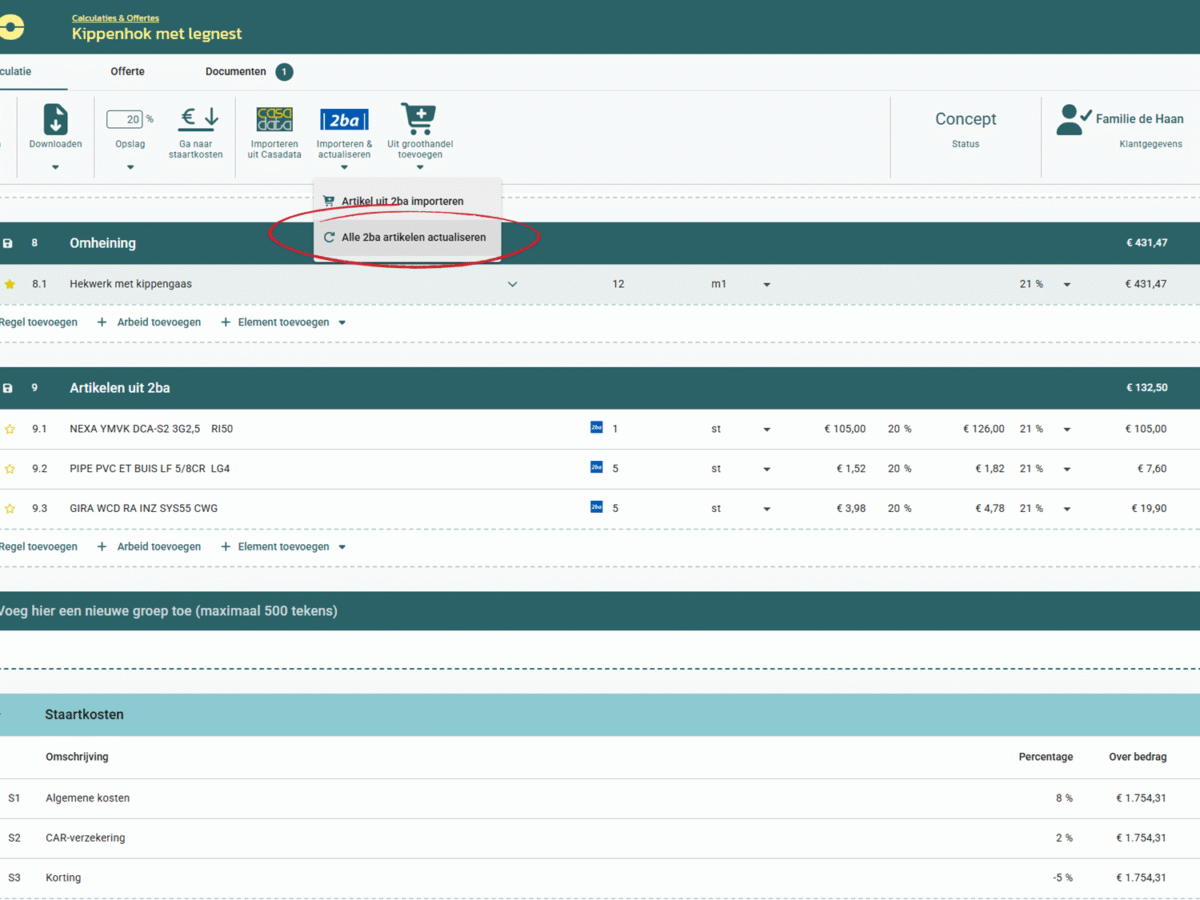Click the Ga naar staartkosten euro icon
1200x900 pixels.
coord(198,119)
